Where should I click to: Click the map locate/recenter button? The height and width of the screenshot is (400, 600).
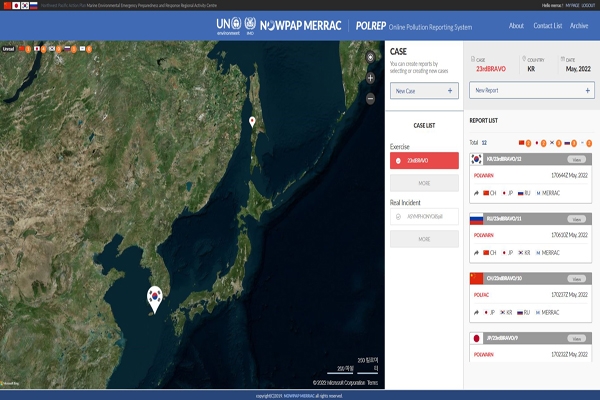pos(370,57)
